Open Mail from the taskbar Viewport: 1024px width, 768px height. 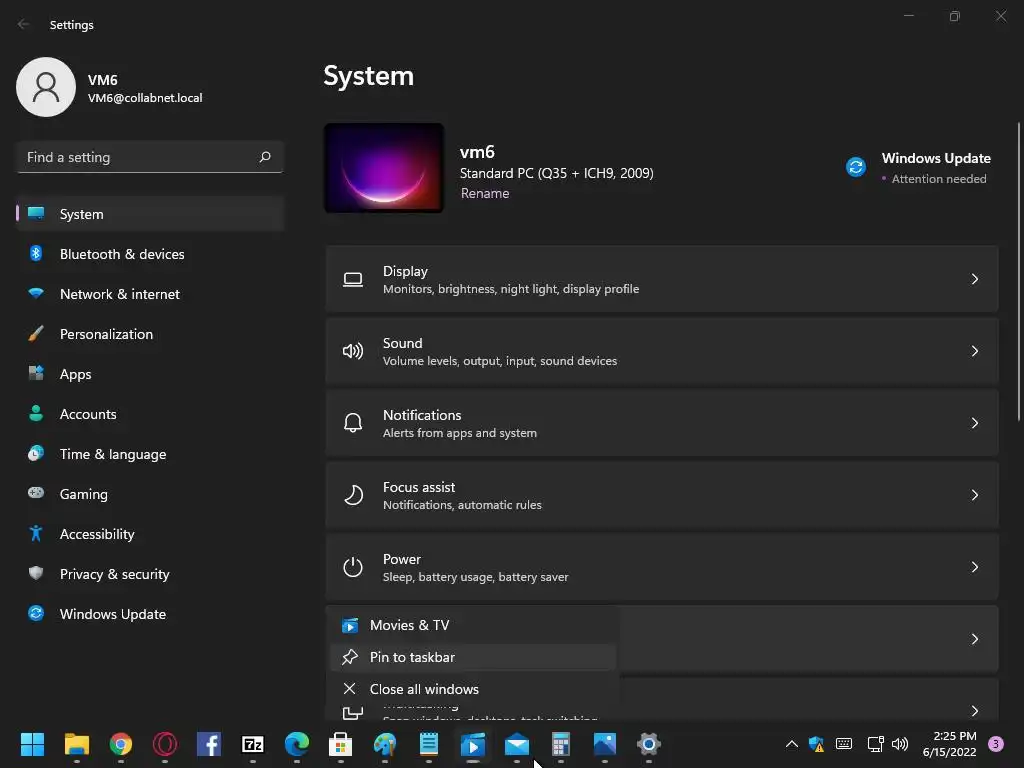click(x=517, y=744)
